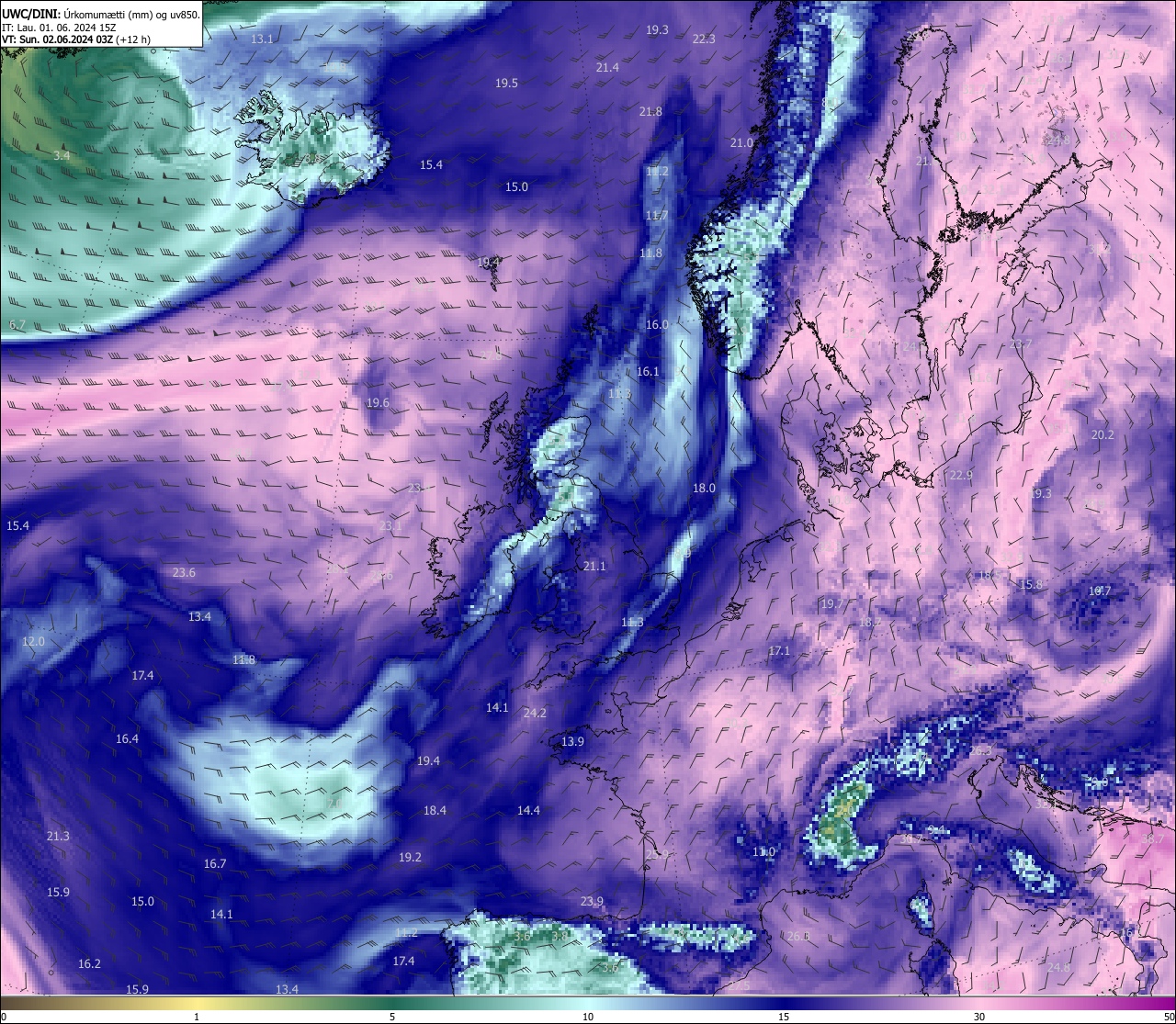Click the '50' label ending the color scale
The width and height of the screenshot is (1176, 1024).
pyautogui.click(x=1169, y=1017)
